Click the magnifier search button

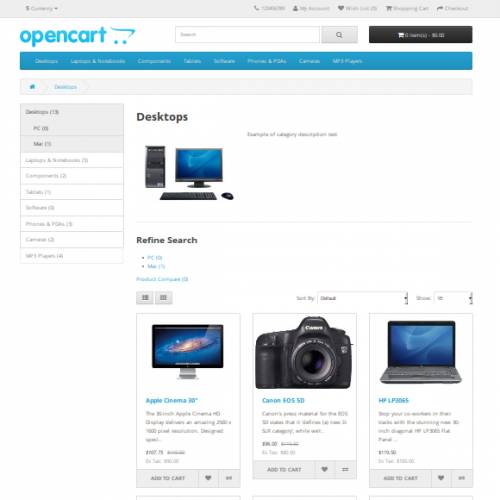click(339, 35)
